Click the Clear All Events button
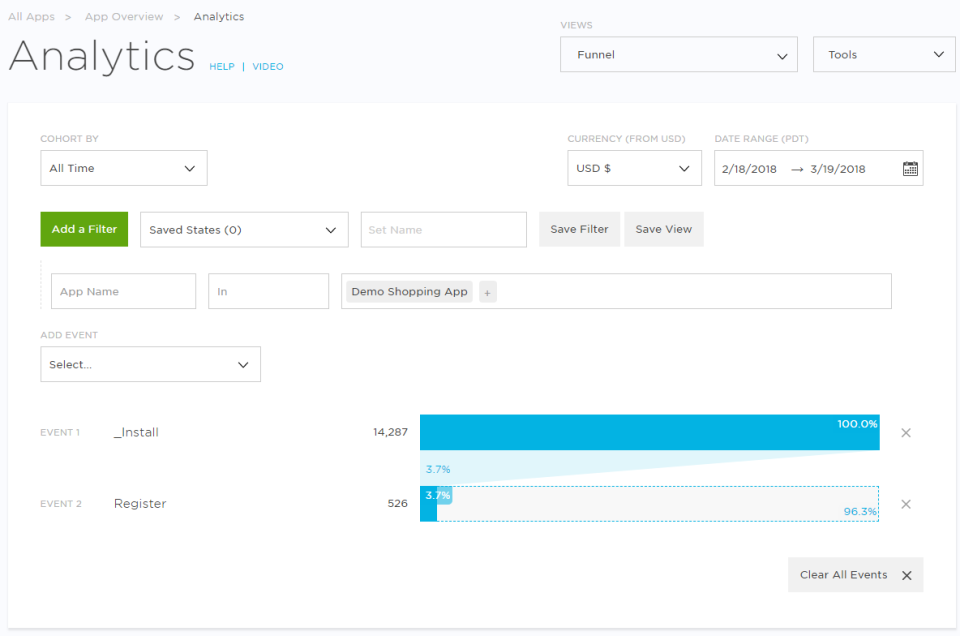This screenshot has height=636, width=960. coord(855,575)
